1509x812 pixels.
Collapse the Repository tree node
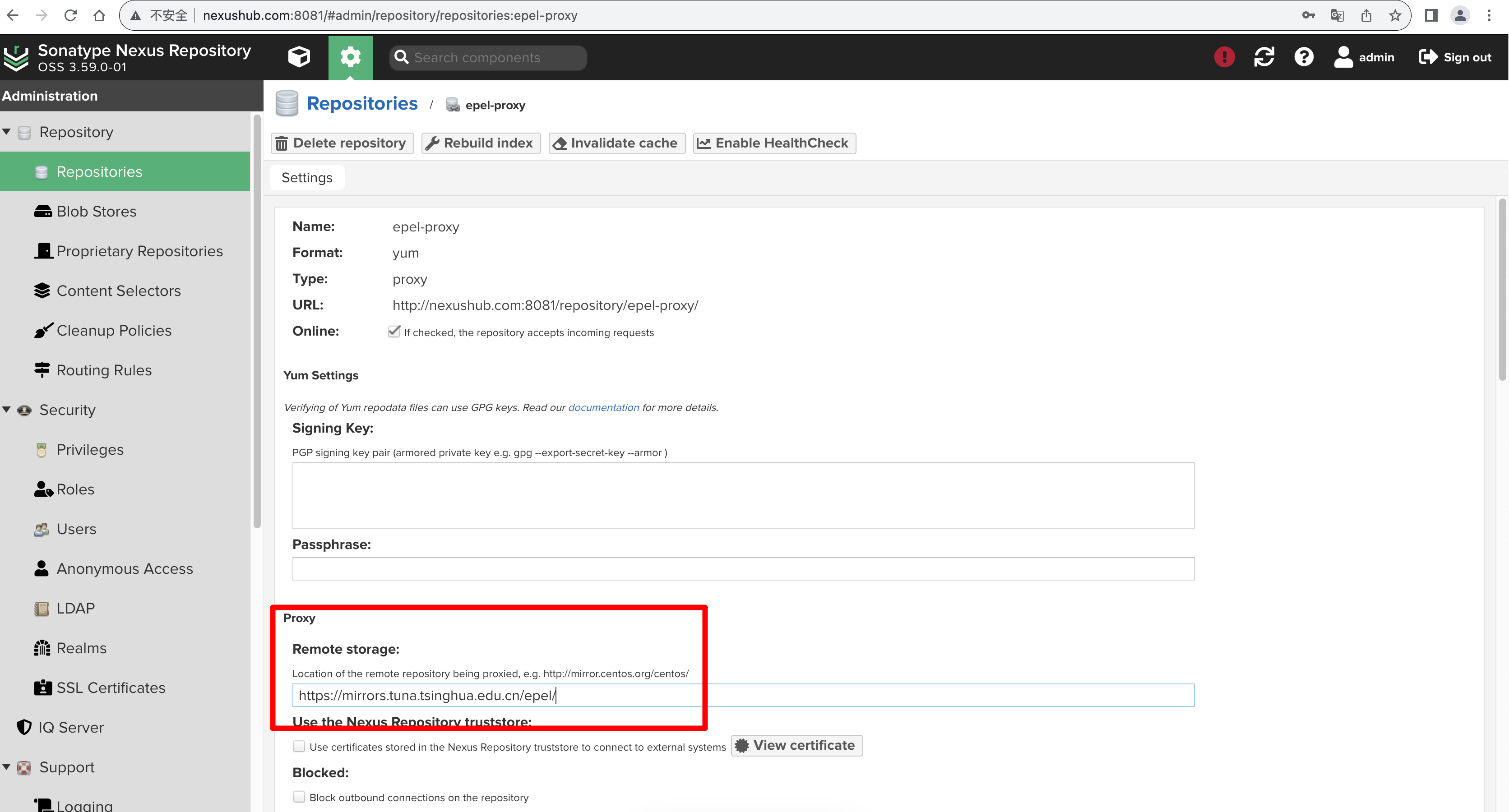click(6, 132)
